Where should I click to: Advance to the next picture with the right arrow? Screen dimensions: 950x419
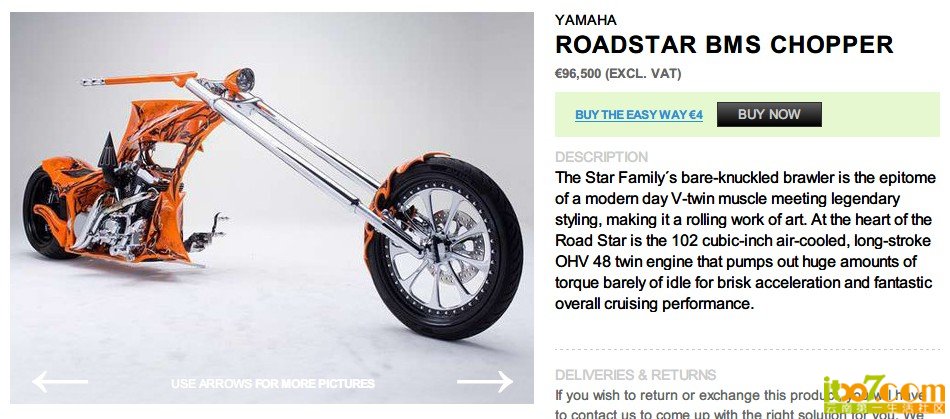(x=485, y=382)
